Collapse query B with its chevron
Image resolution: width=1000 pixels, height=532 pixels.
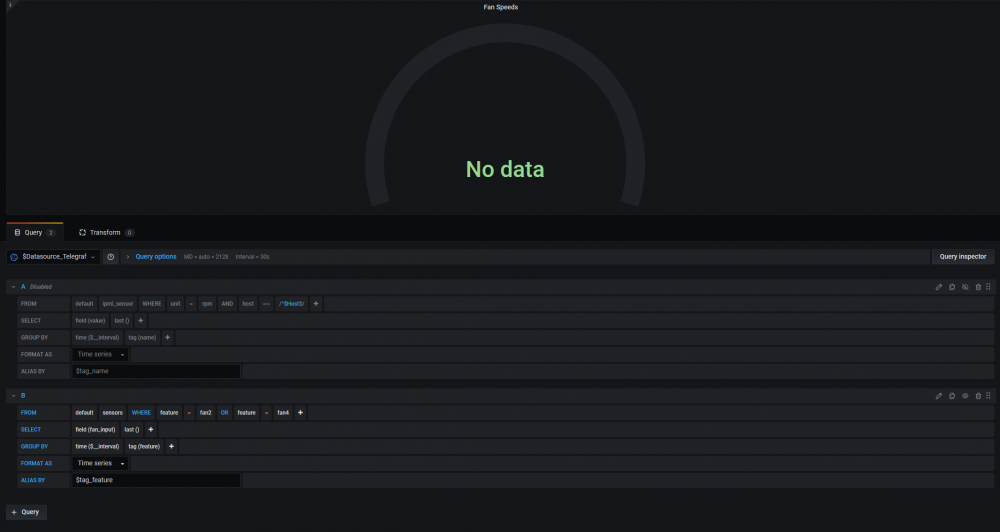click(x=13, y=396)
